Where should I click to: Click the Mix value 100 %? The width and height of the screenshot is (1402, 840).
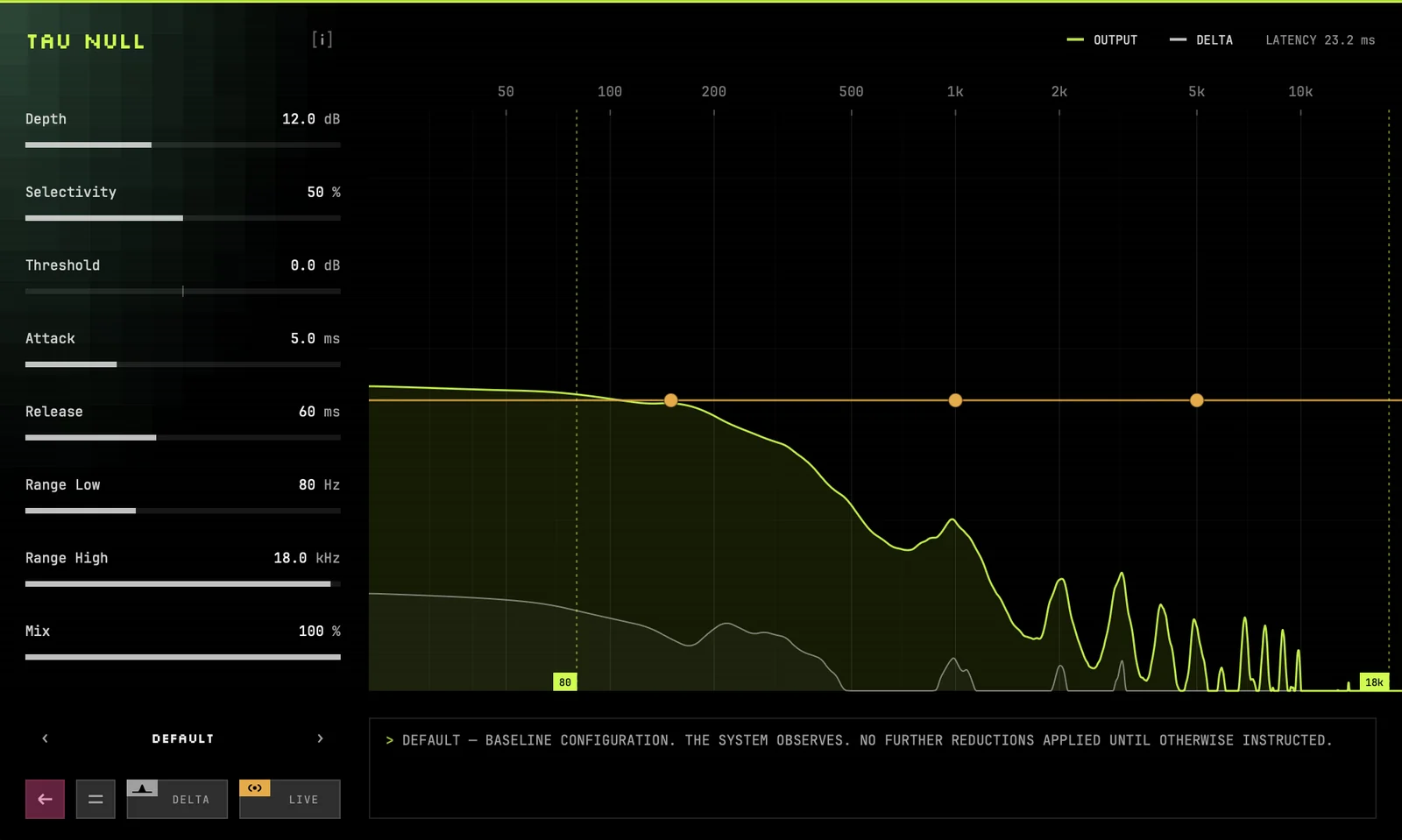[x=319, y=631]
